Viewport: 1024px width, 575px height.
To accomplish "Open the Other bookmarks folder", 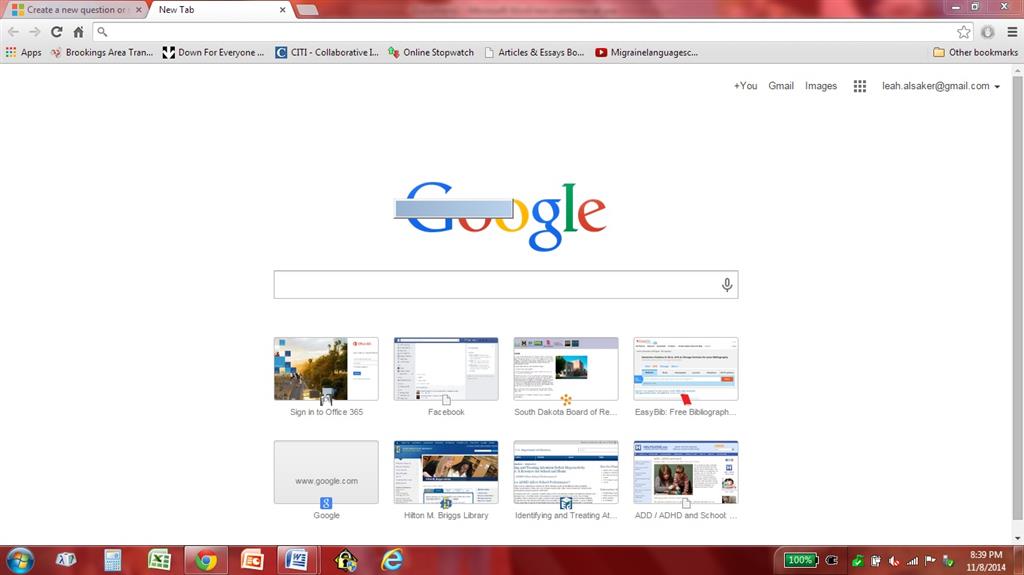I will 976,52.
